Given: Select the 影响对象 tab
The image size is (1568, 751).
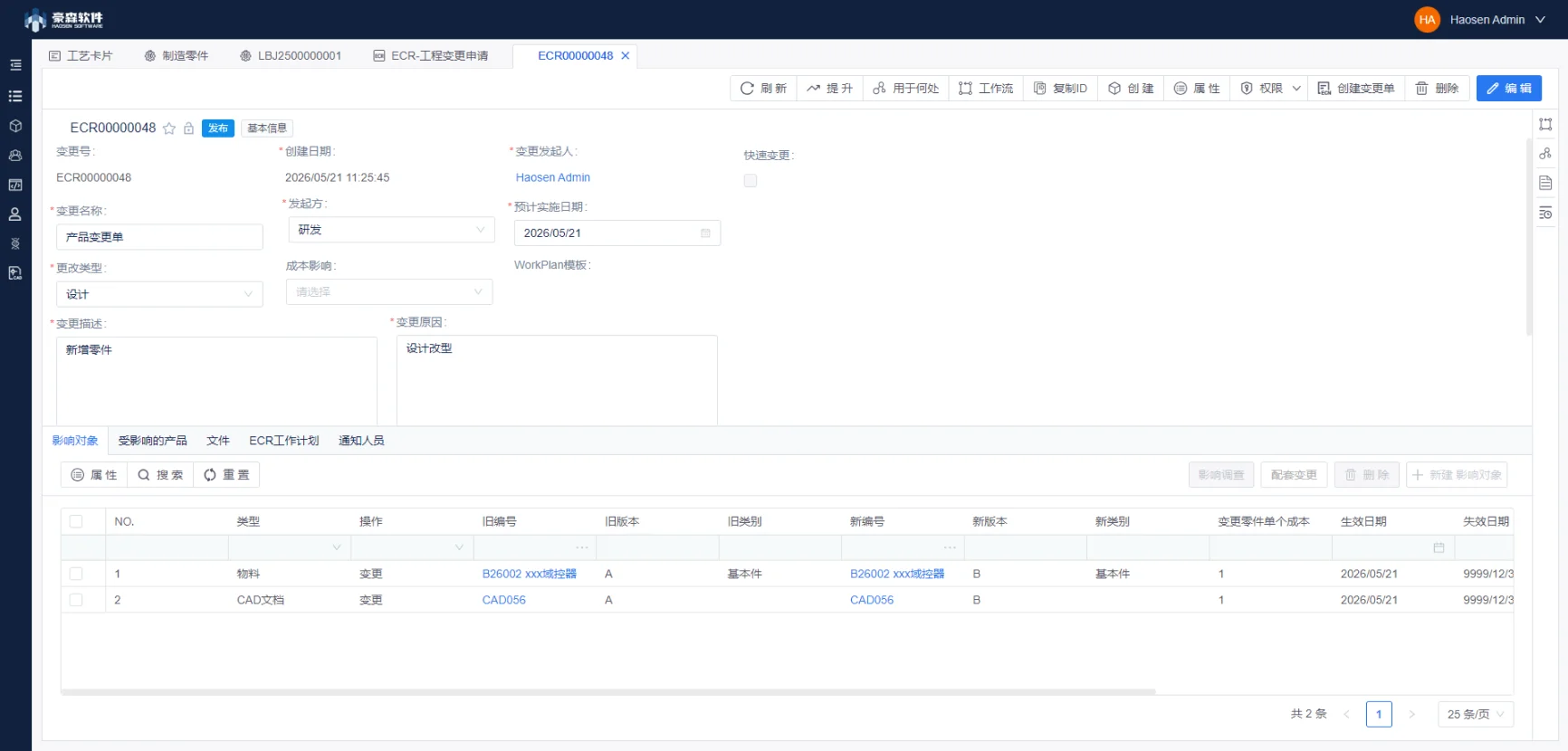Looking at the screenshot, I should point(75,441).
